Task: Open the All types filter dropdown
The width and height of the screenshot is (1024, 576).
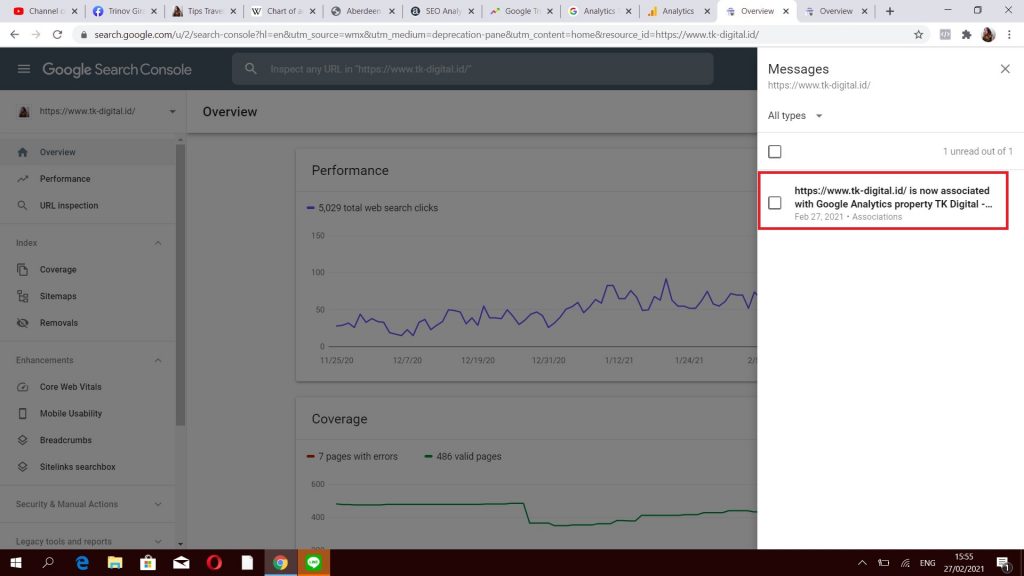Action: pyautogui.click(x=795, y=116)
